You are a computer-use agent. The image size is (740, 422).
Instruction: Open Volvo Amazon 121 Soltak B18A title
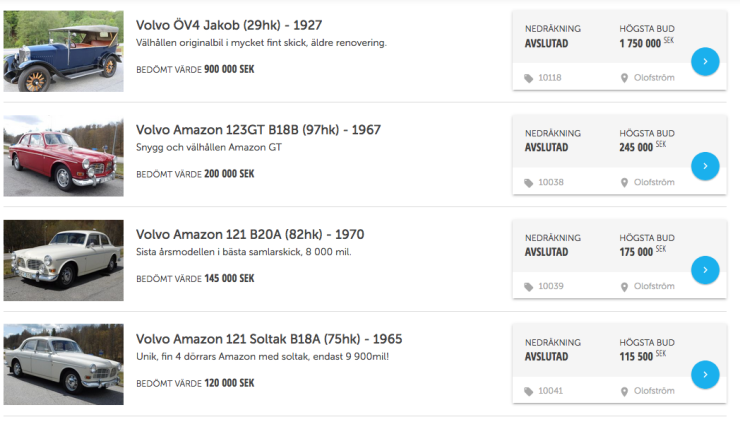click(x=269, y=338)
